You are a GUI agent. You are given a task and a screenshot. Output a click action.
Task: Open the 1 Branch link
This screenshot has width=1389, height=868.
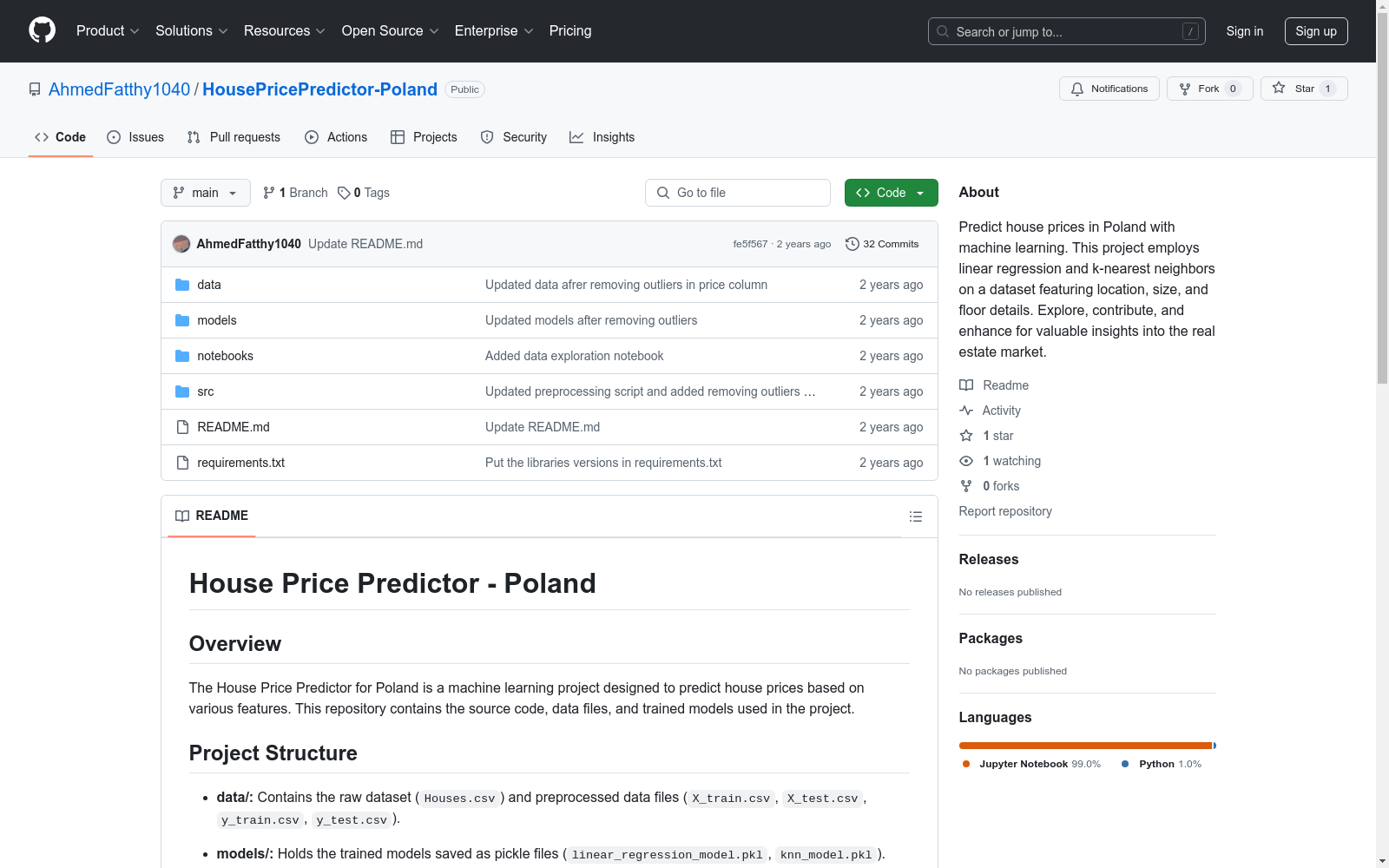(x=295, y=193)
